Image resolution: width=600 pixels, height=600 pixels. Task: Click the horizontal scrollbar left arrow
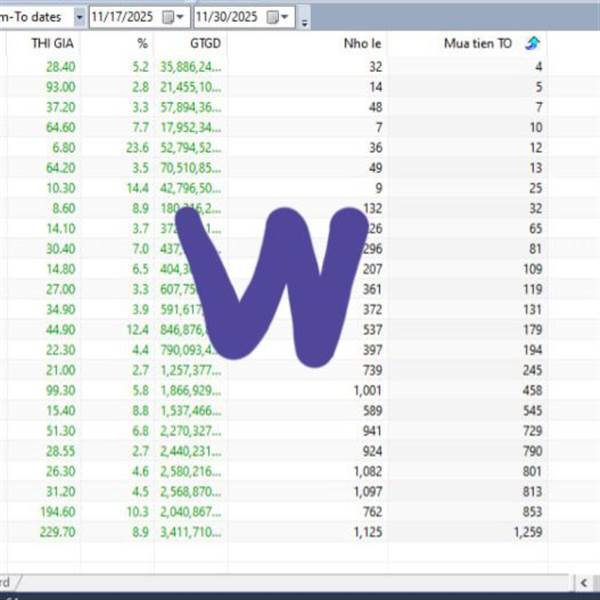584,582
